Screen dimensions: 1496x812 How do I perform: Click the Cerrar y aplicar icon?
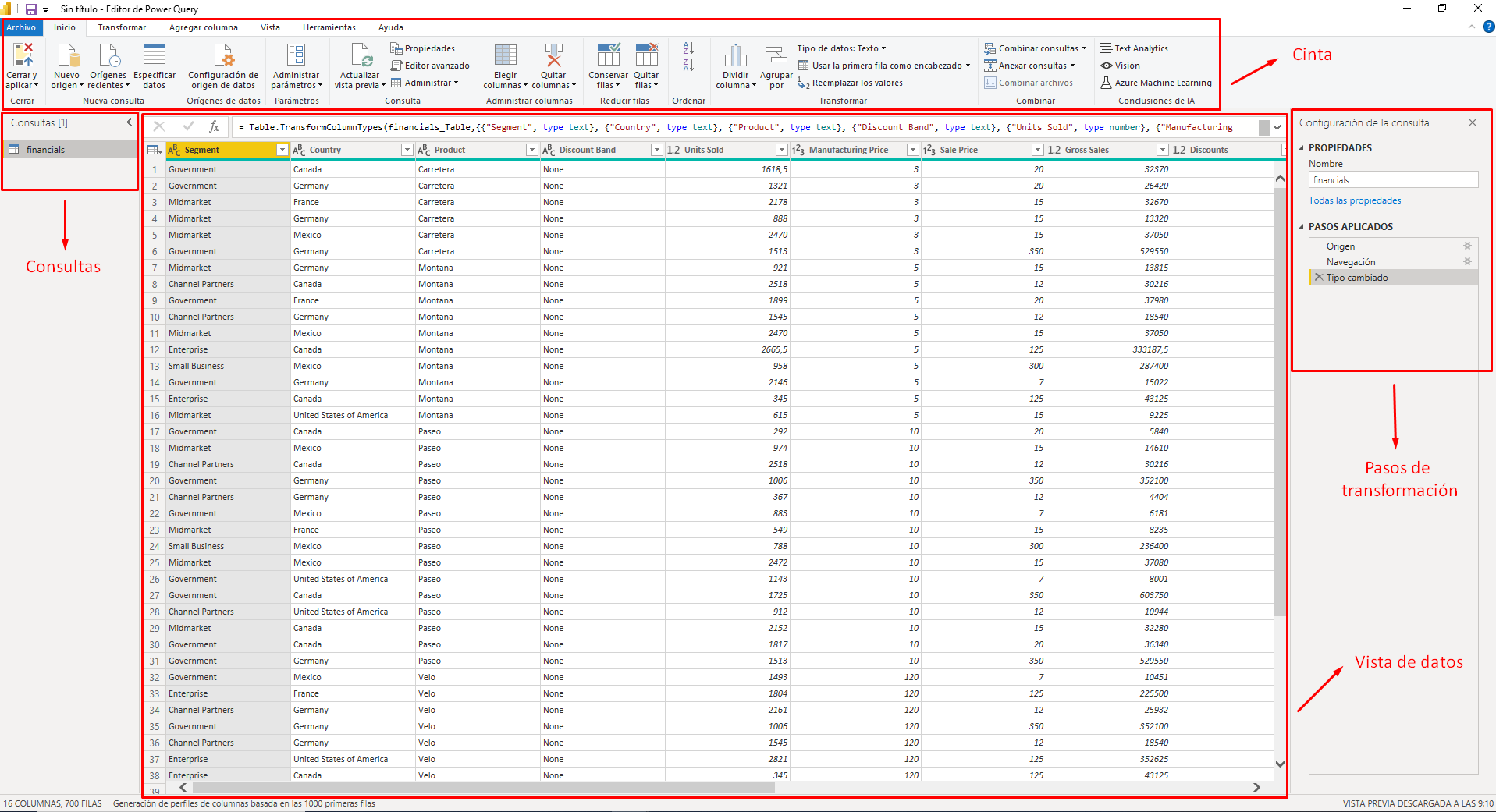point(23,56)
